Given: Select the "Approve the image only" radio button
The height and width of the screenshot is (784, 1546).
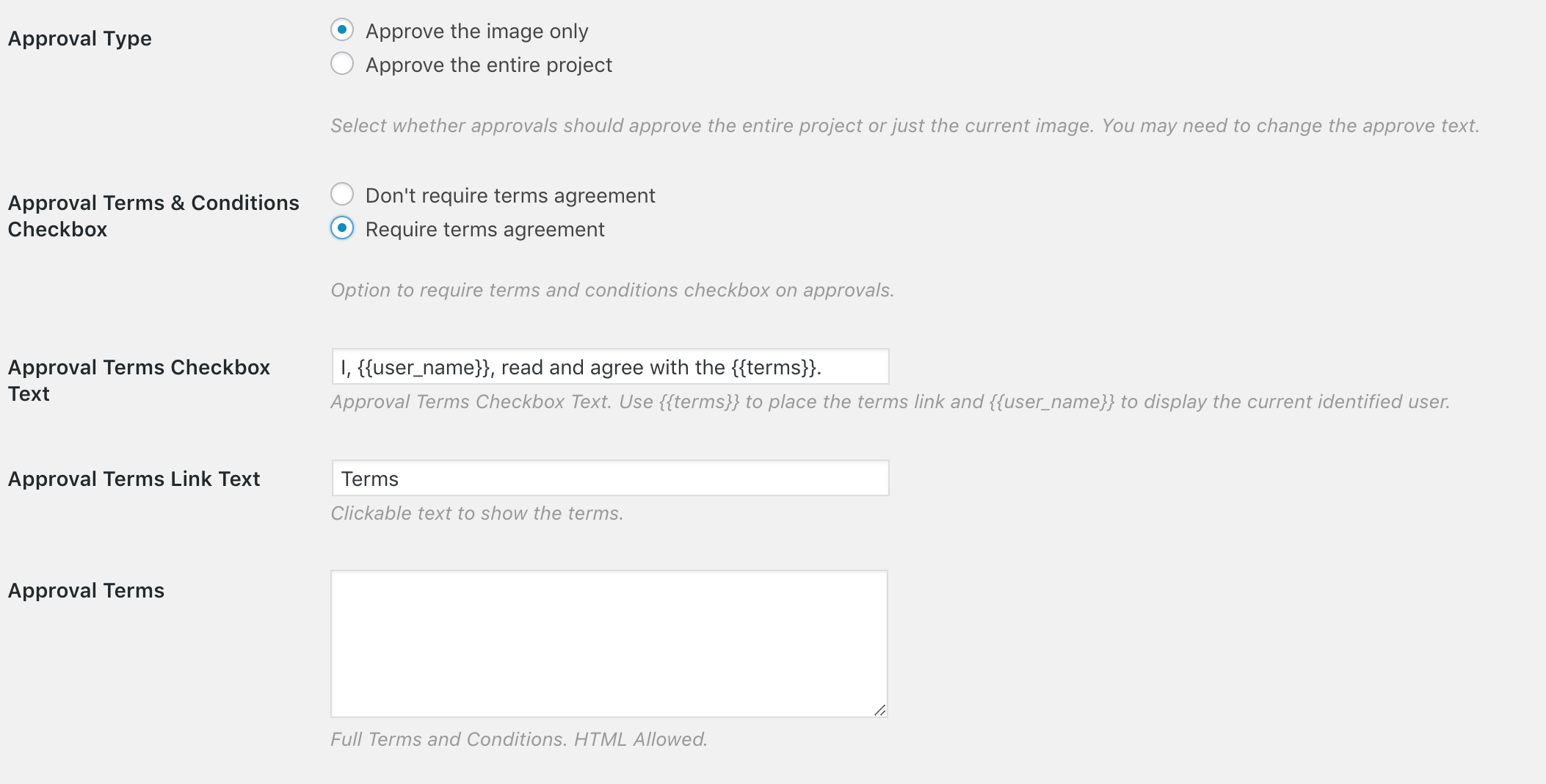Looking at the screenshot, I should pyautogui.click(x=342, y=30).
